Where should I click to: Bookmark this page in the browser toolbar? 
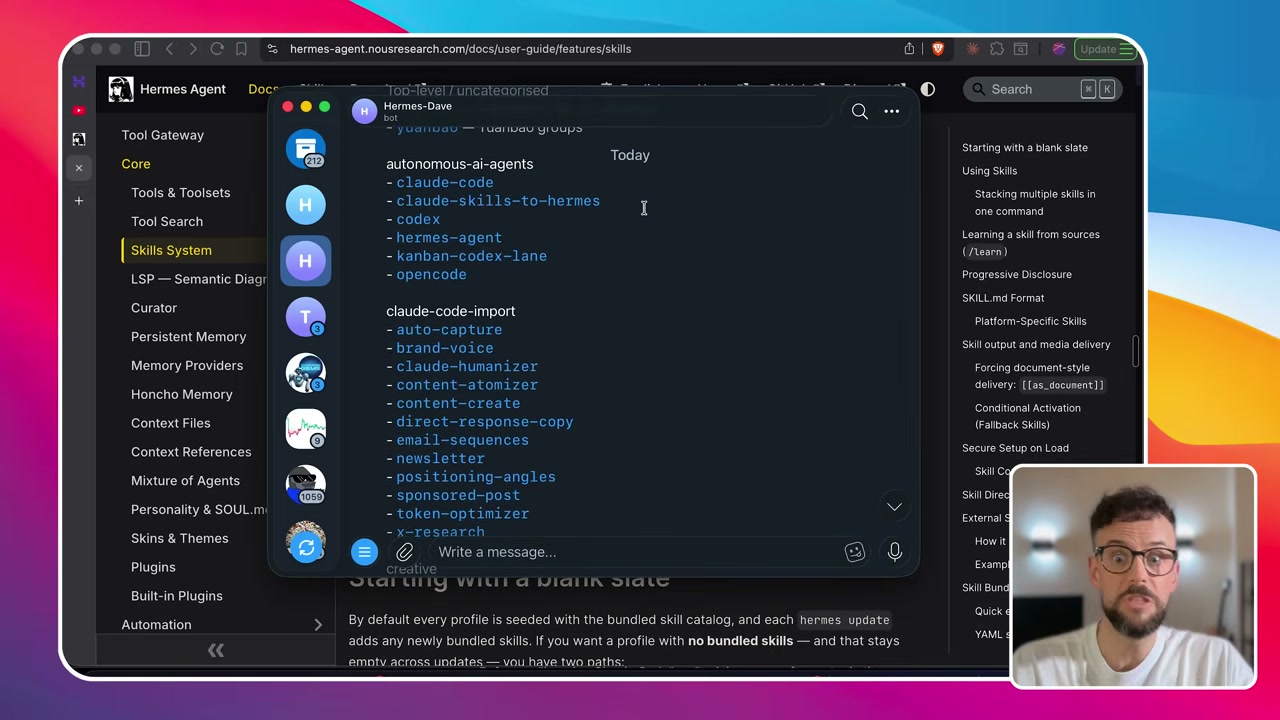coord(241,49)
